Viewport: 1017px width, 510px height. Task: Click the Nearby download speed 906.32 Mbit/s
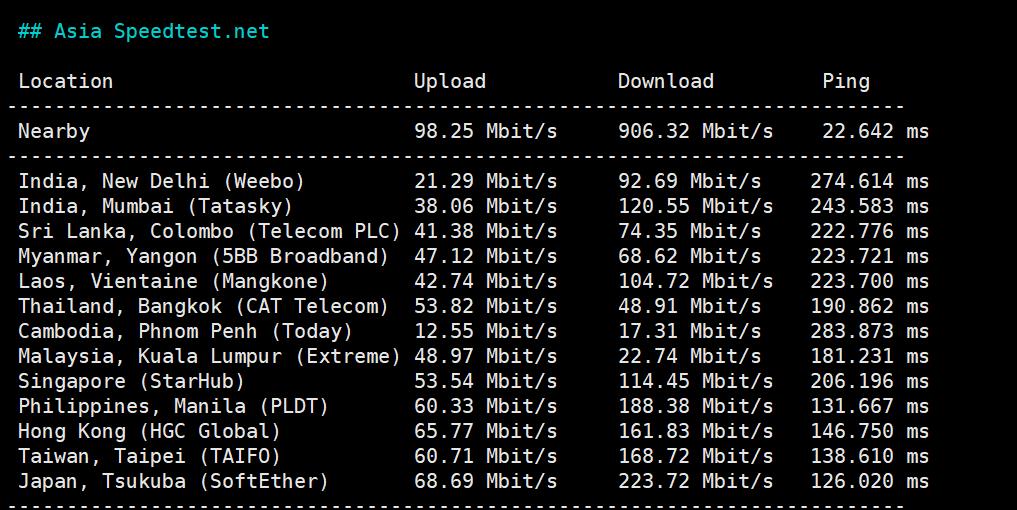pos(695,132)
